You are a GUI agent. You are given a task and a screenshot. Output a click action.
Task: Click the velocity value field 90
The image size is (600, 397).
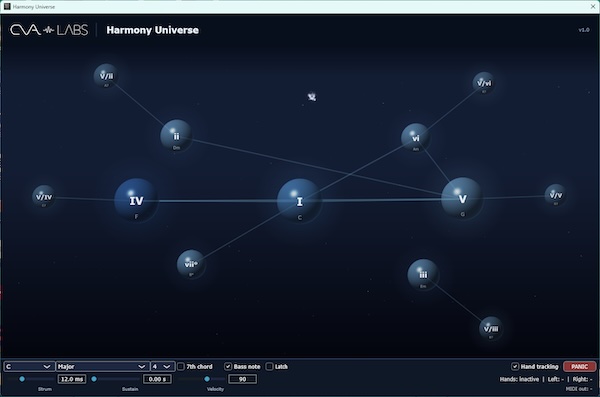pos(242,379)
